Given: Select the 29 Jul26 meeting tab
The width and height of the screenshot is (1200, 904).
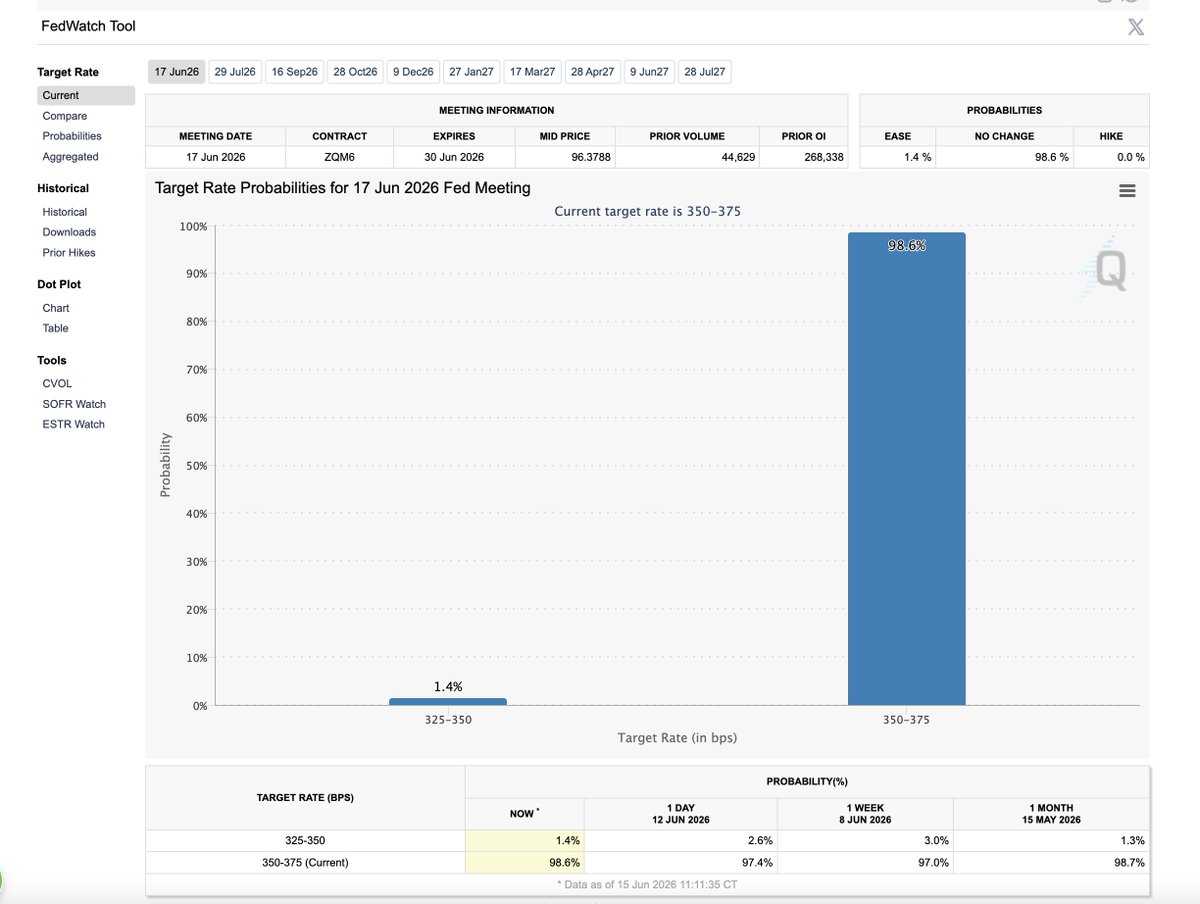Looking at the screenshot, I should coord(235,72).
